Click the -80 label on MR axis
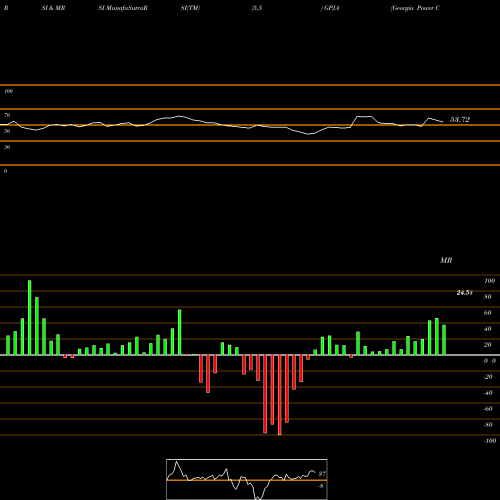 488,425
